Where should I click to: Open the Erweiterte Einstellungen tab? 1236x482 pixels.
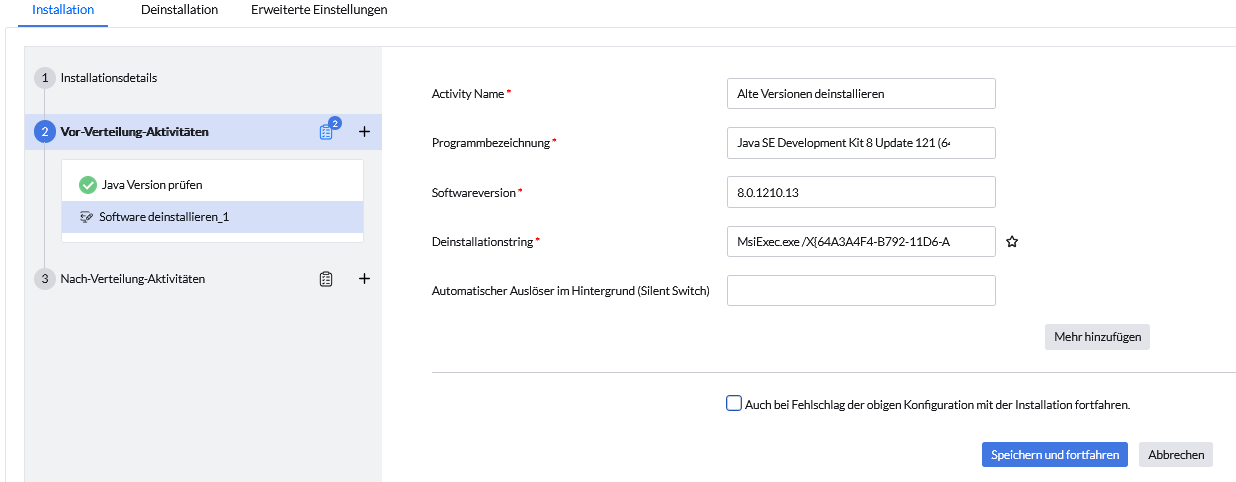319,10
